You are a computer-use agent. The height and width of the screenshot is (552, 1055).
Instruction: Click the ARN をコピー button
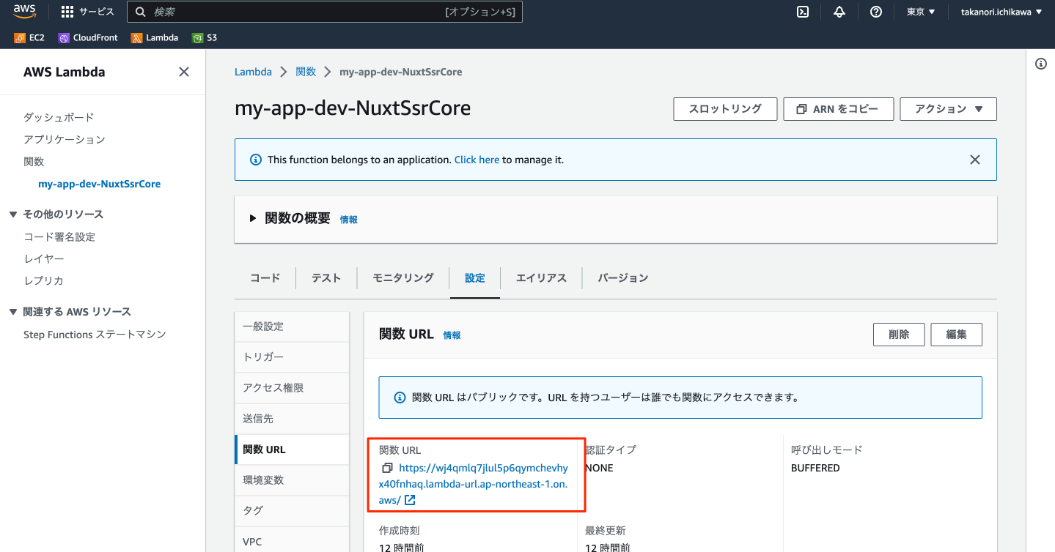click(838, 109)
